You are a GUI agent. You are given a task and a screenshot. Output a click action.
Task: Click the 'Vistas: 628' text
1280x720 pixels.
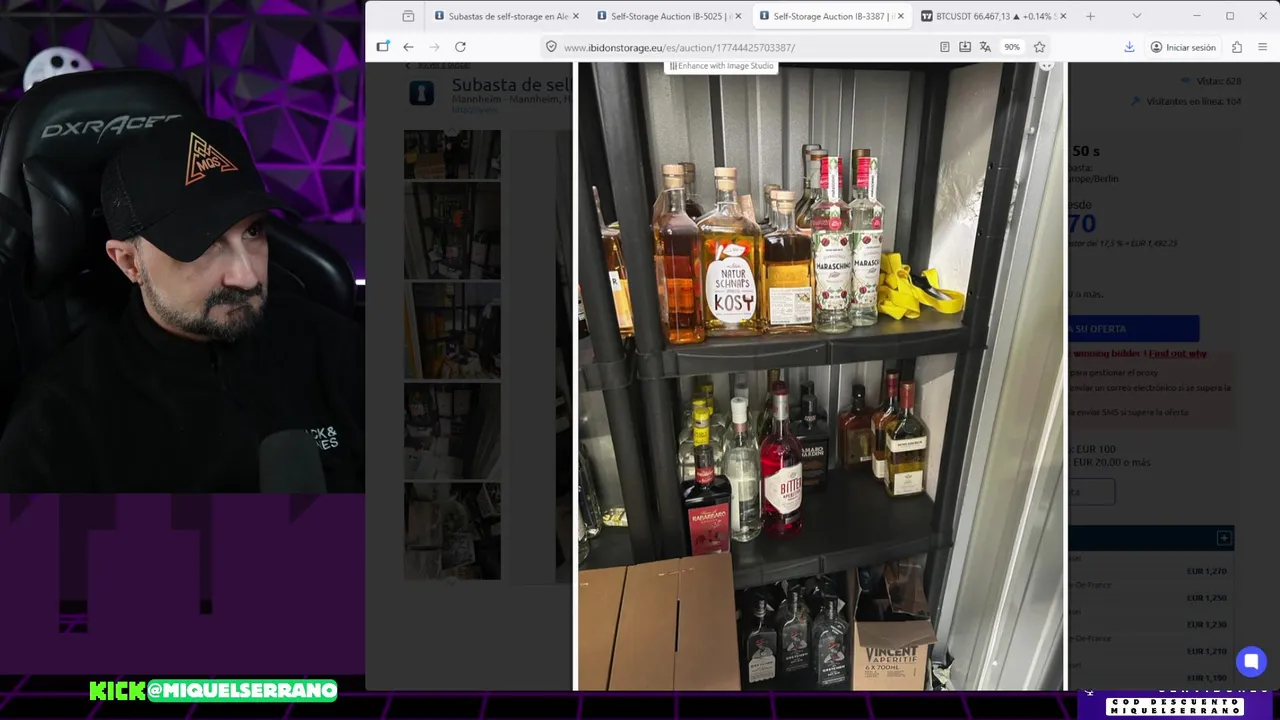click(1218, 81)
